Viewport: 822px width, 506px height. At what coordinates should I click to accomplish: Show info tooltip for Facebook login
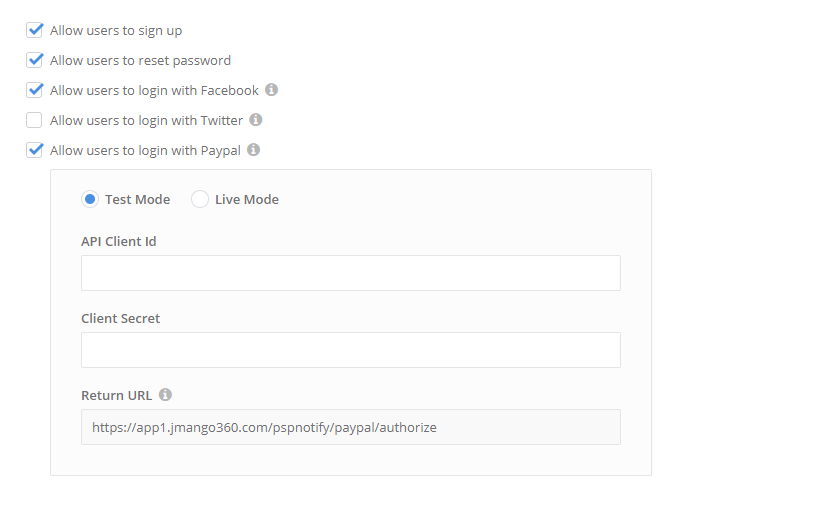tap(272, 90)
